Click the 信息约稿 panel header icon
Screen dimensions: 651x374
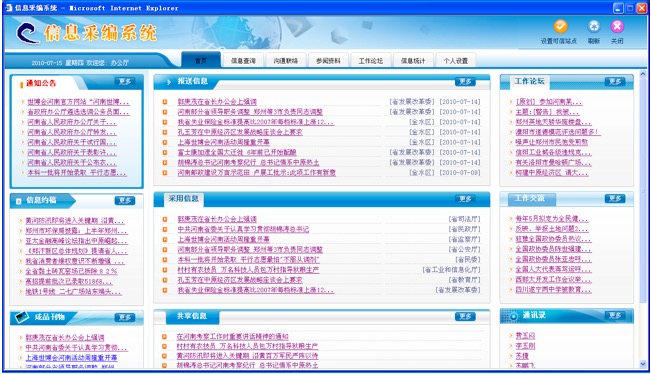click(19, 201)
